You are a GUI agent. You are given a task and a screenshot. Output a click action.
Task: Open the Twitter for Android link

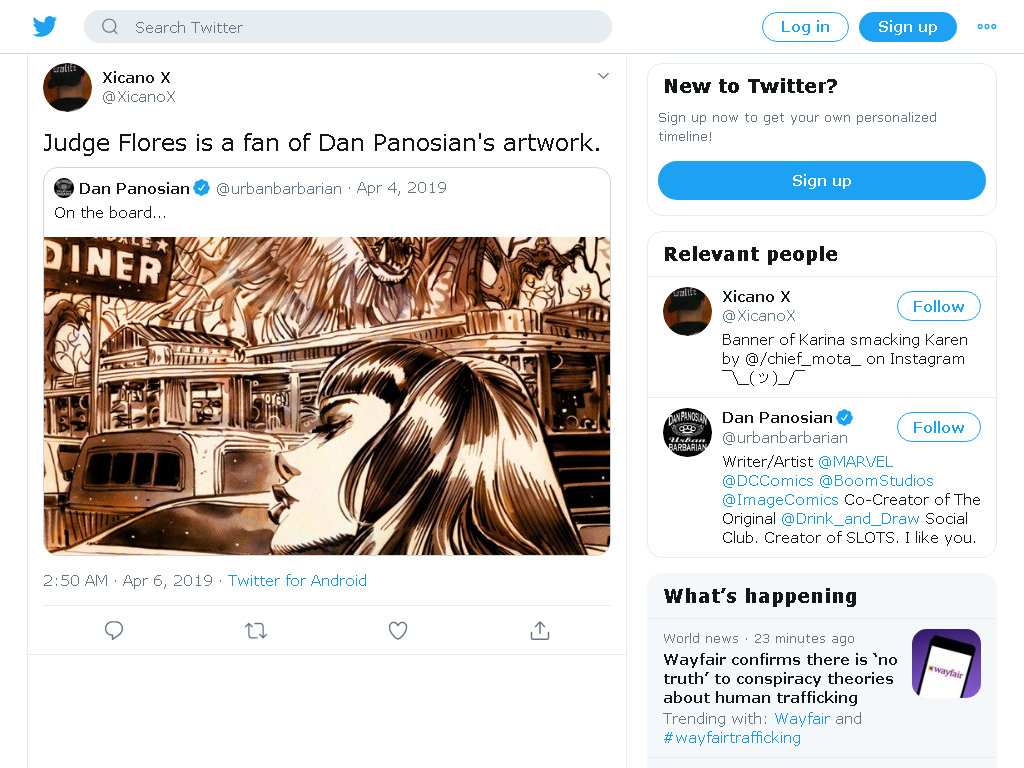(297, 581)
